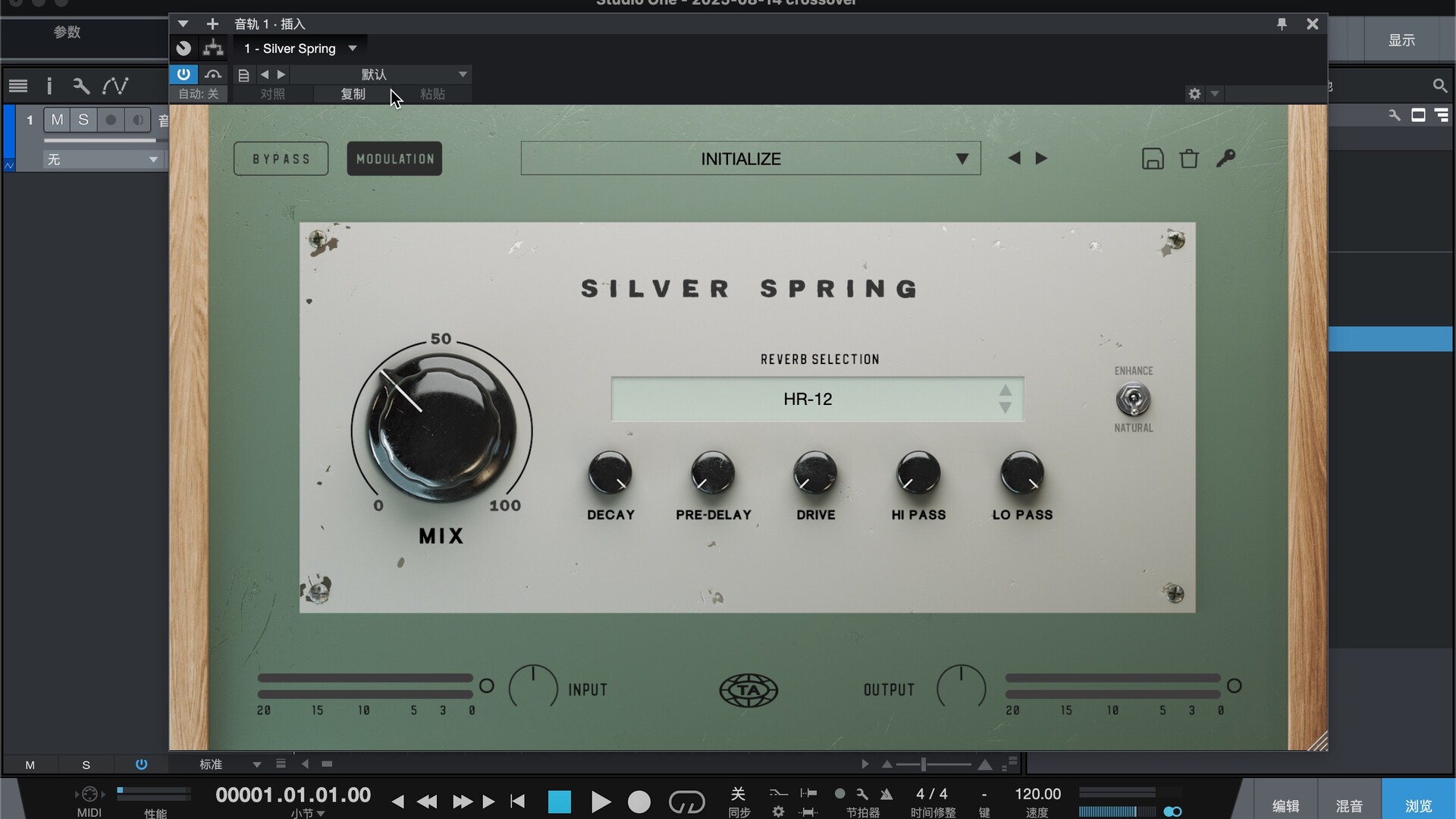The width and height of the screenshot is (1456, 819).
Task: Click the 参数 header tab
Action: pos(67,32)
